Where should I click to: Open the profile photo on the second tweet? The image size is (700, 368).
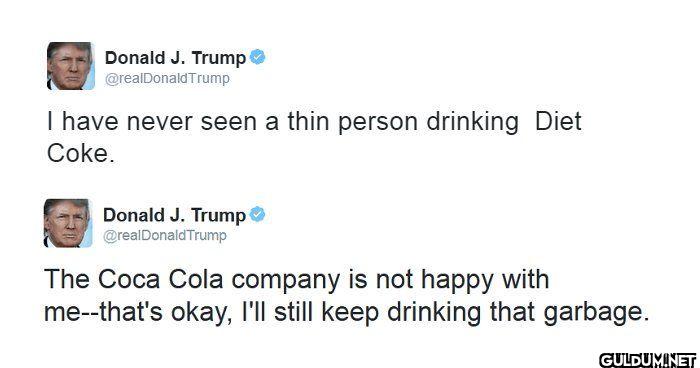68,223
